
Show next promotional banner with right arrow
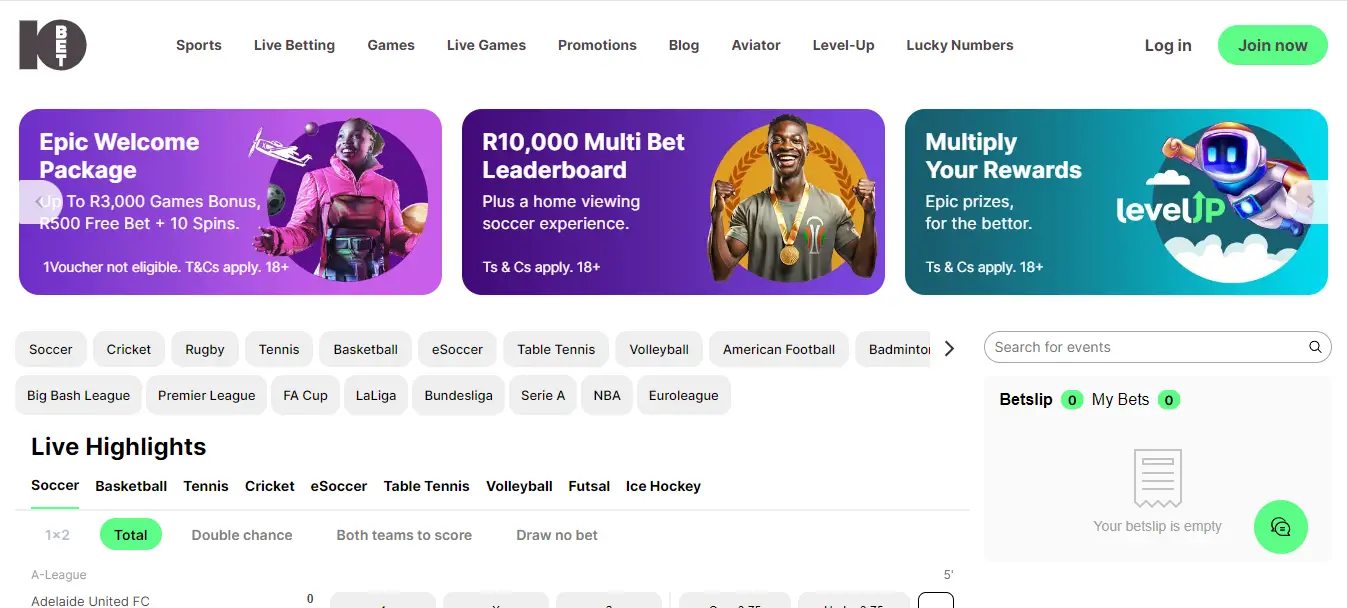(x=1310, y=202)
